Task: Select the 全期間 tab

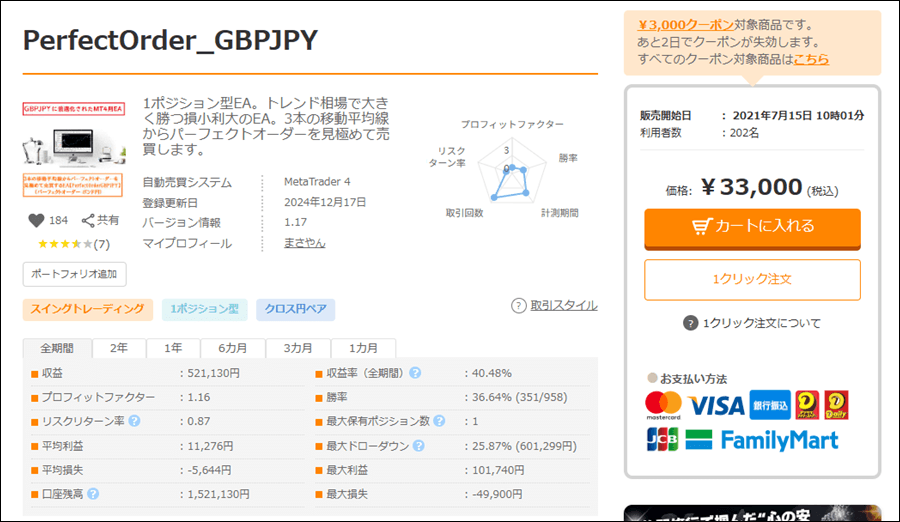Action: [x=57, y=348]
